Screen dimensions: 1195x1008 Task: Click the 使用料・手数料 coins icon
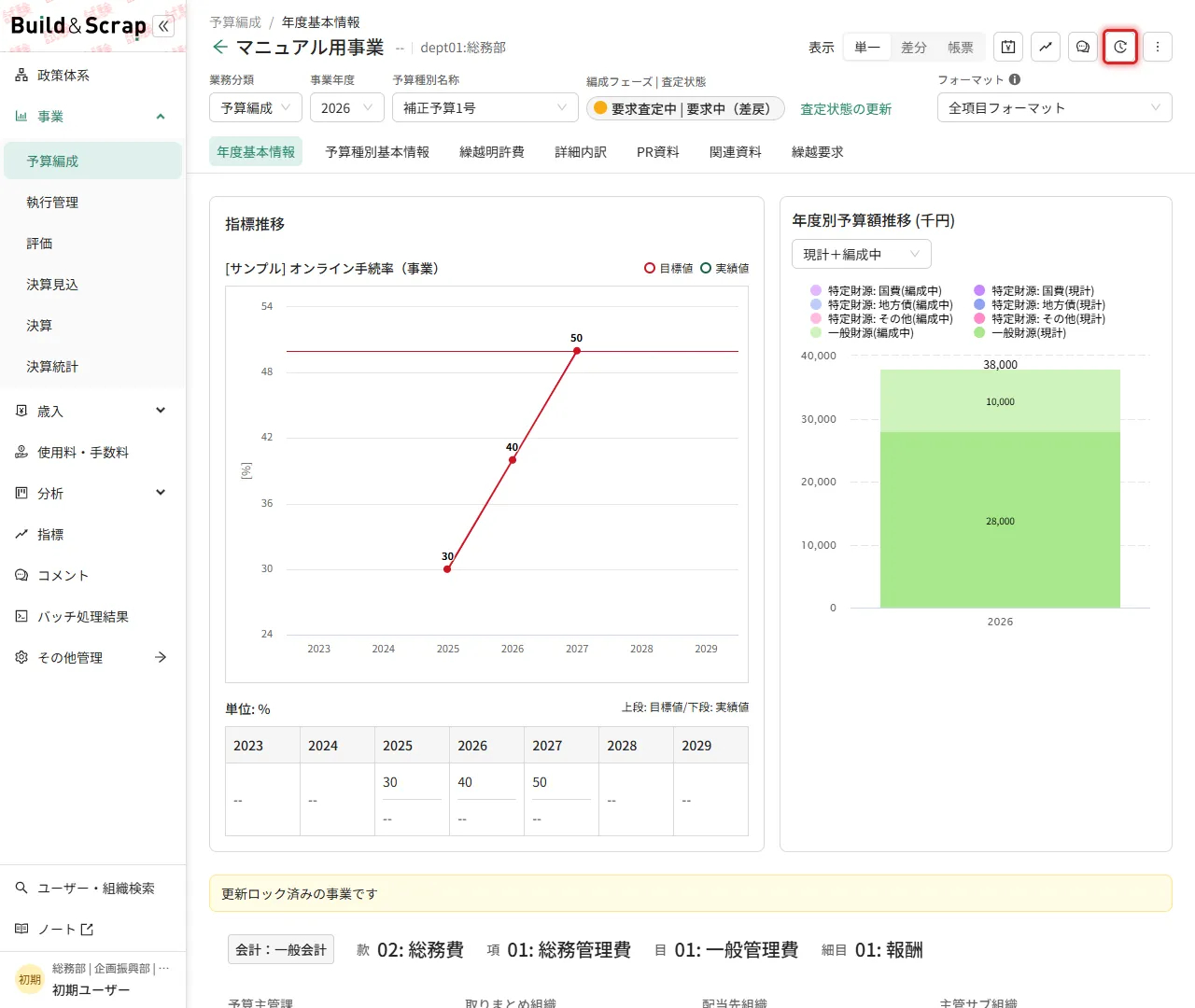[21, 452]
